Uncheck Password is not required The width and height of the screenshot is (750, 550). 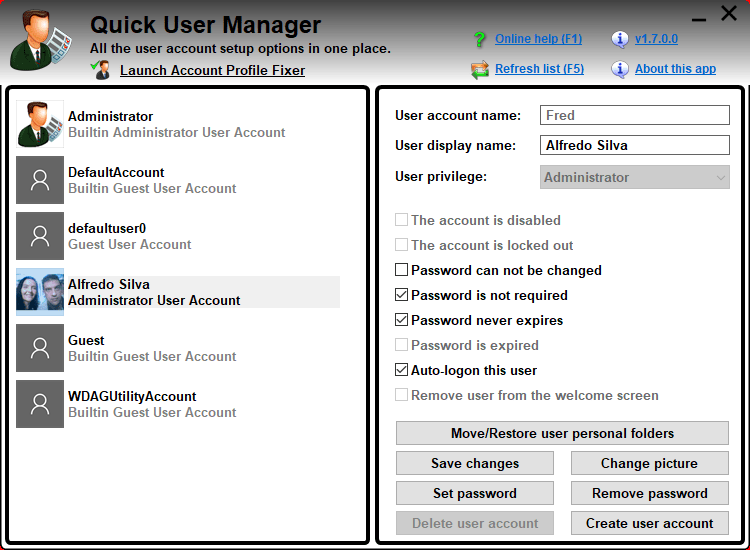402,295
